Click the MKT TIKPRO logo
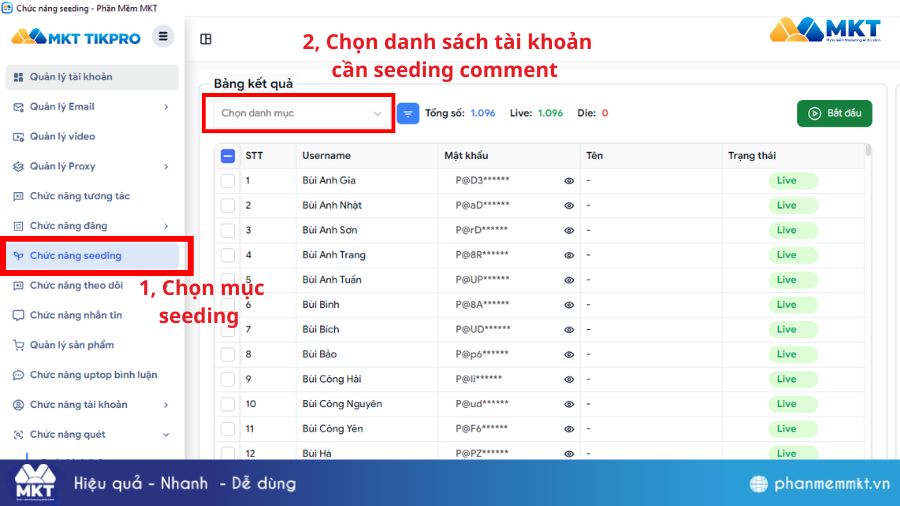 point(76,37)
